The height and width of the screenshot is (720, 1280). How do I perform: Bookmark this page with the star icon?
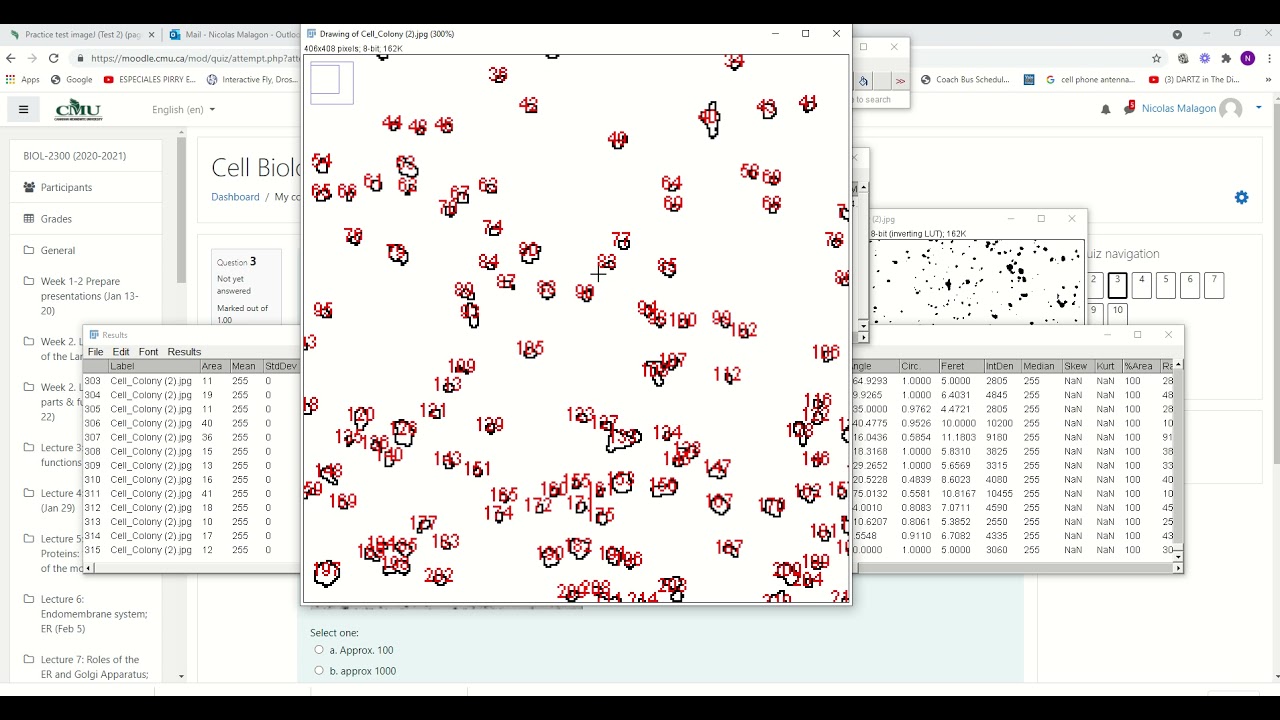point(1157,58)
